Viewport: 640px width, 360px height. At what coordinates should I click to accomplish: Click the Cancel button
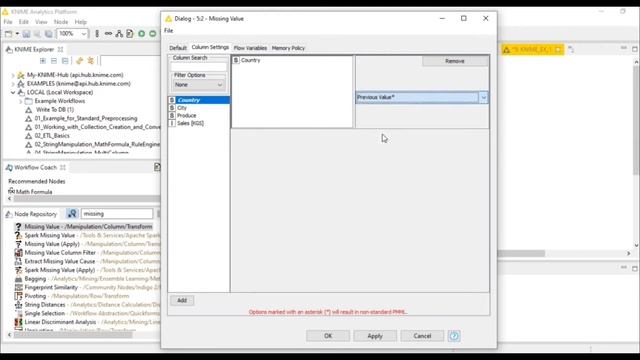pos(422,336)
